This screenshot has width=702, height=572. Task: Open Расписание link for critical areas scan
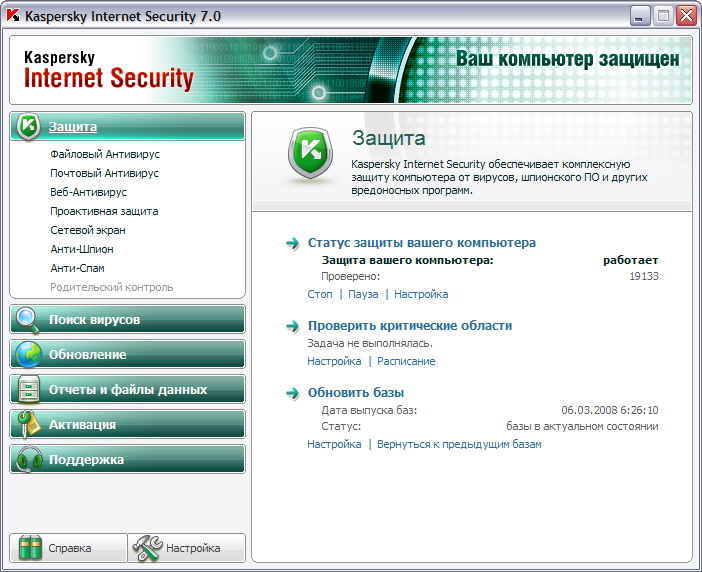[x=406, y=361]
